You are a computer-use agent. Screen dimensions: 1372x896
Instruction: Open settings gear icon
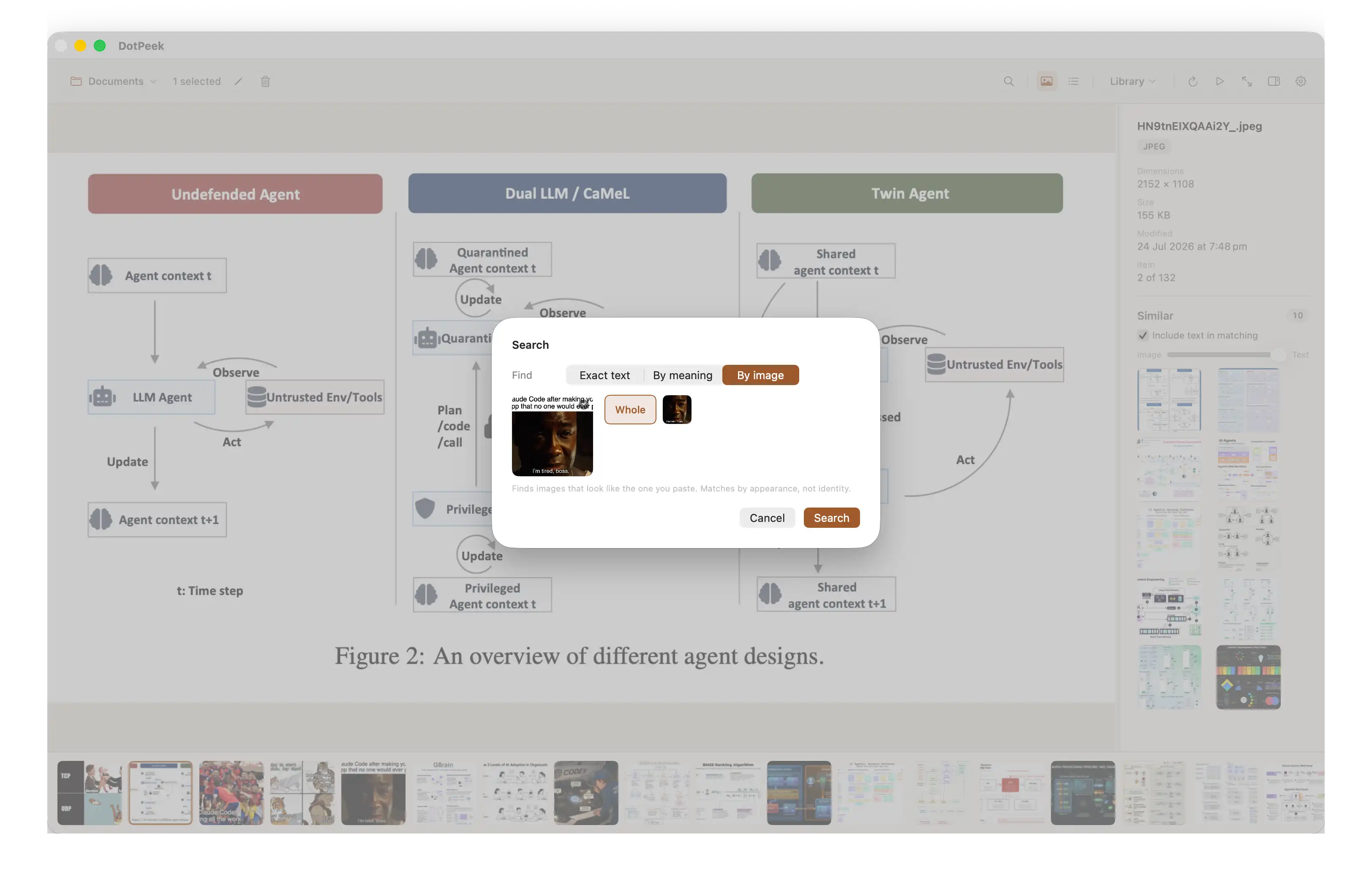1301,81
